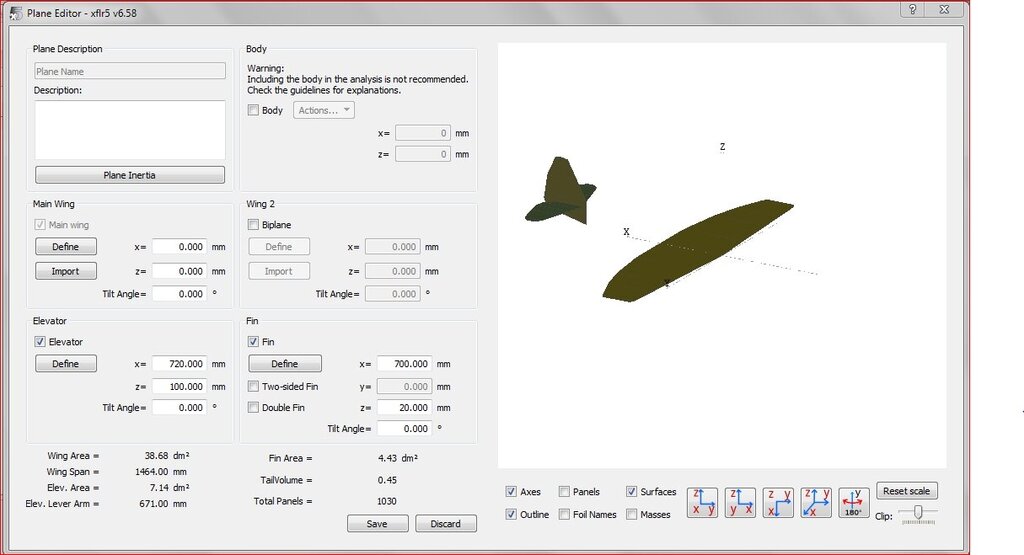This screenshot has height=555, width=1024.
Task: Click the Clip slider handle
Action: coord(917,514)
